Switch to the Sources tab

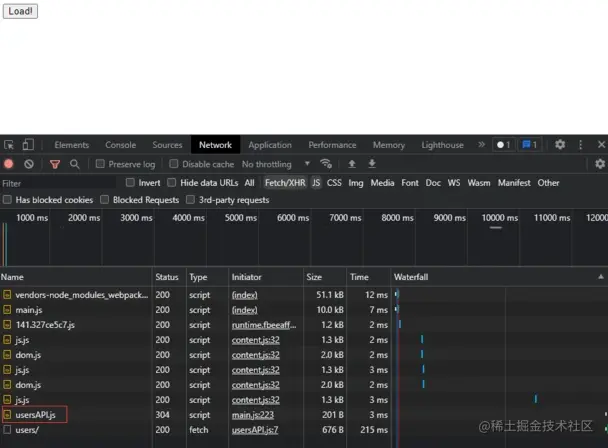[167, 145]
